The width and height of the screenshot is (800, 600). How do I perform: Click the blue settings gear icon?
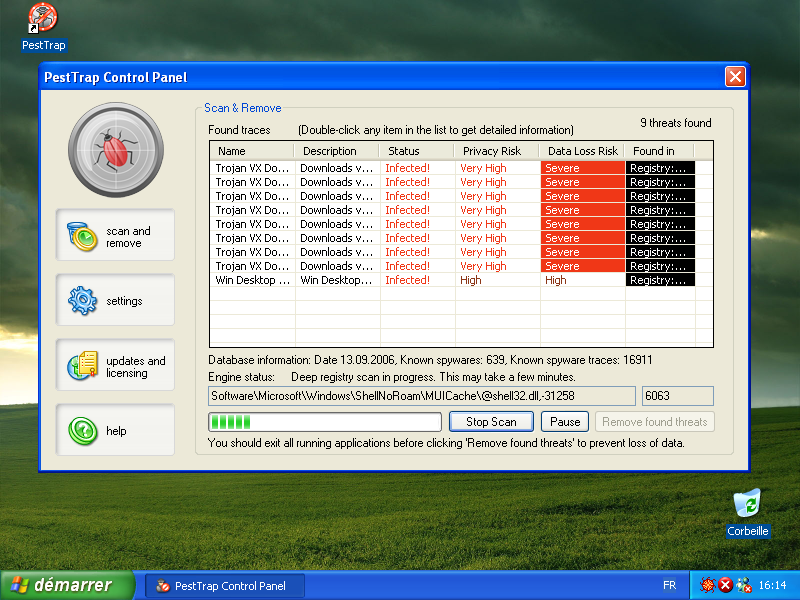point(82,301)
